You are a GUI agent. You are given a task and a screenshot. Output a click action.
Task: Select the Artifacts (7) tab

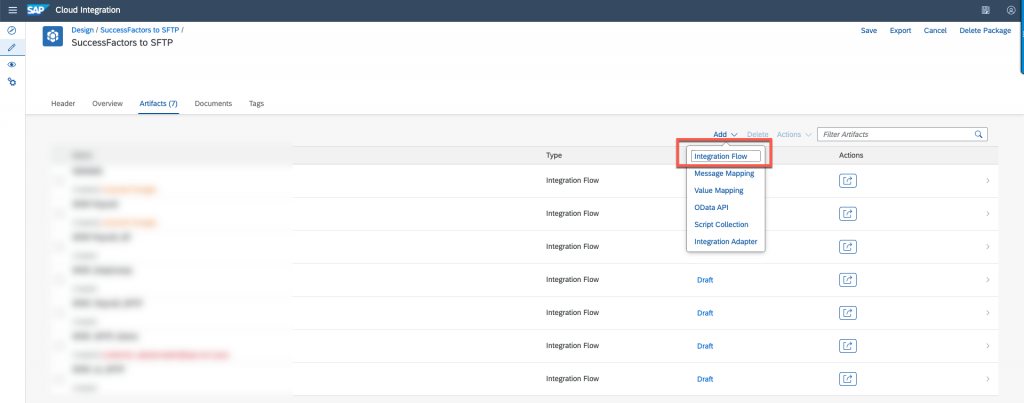[x=159, y=104]
